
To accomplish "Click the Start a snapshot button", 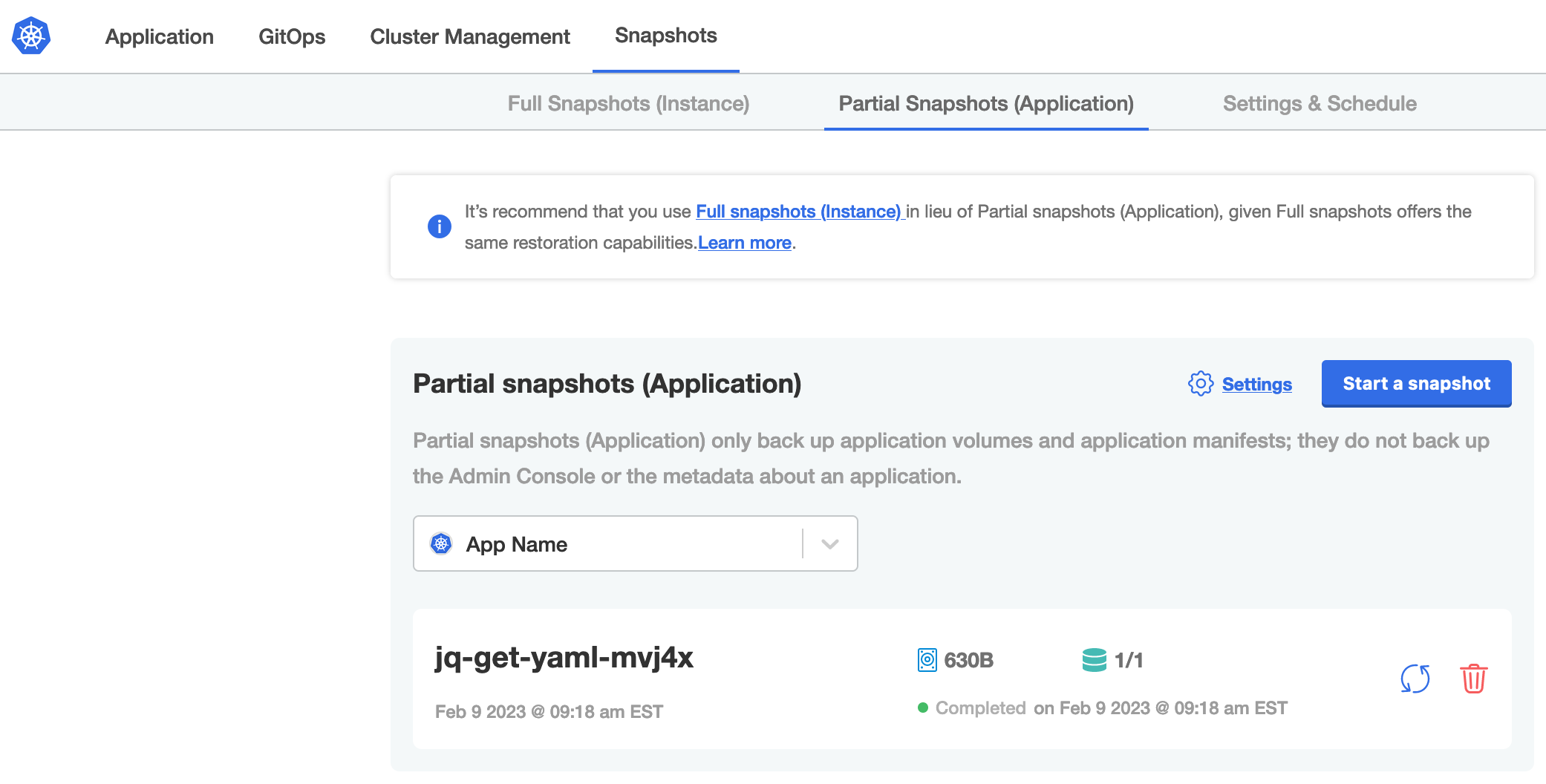I will pos(1416,384).
